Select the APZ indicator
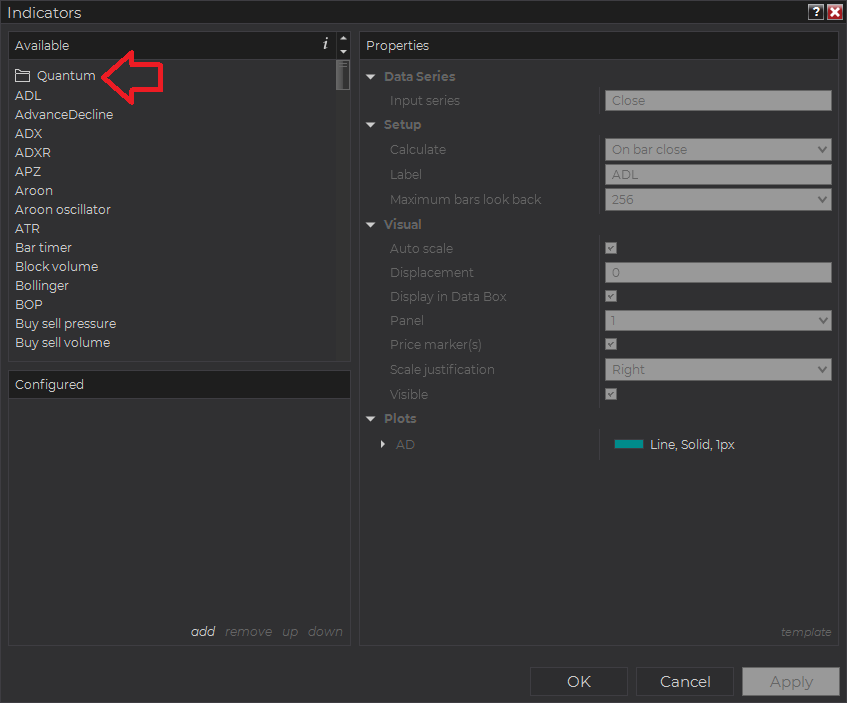The image size is (847, 703). click(28, 171)
